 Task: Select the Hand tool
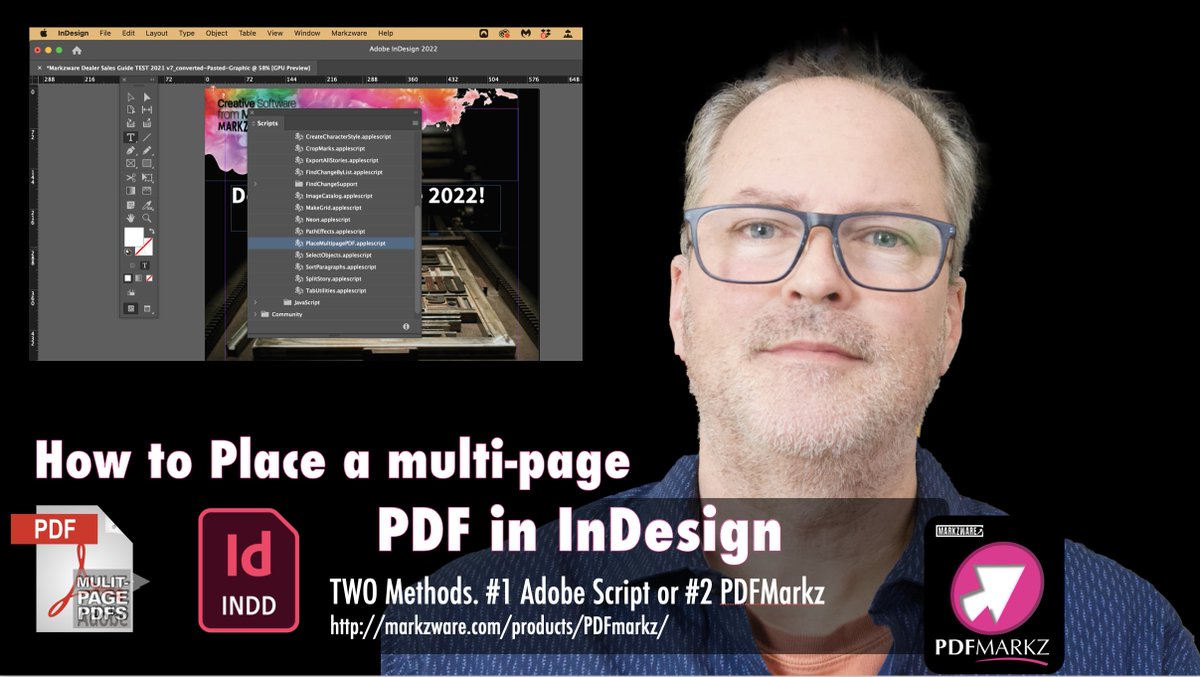click(x=131, y=216)
